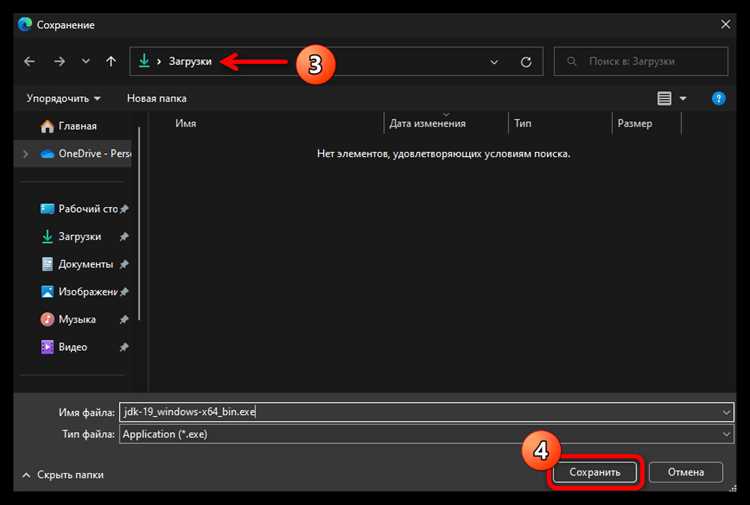Change the view layout icon
This screenshot has width=750, height=505.
tap(664, 99)
